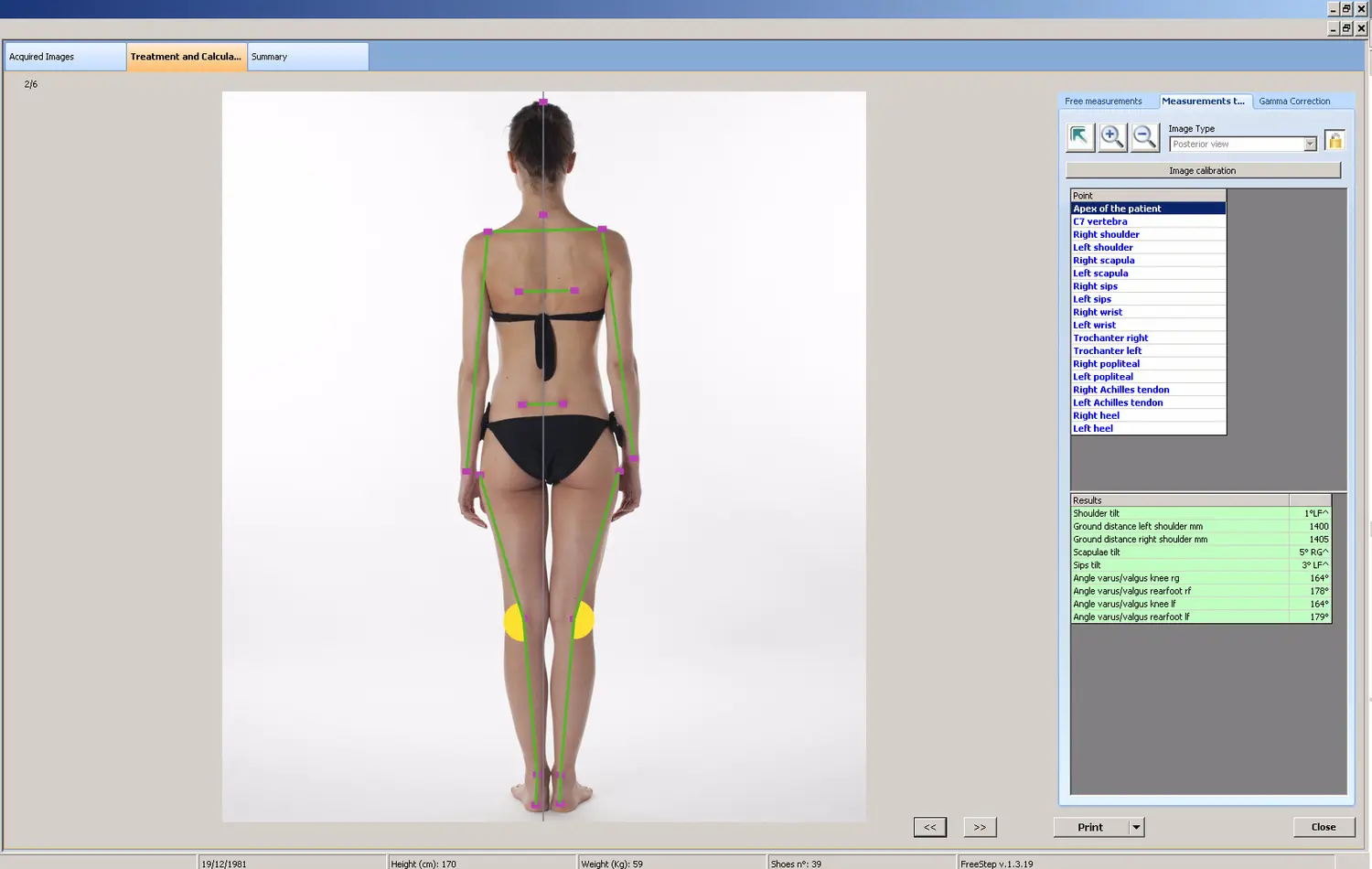Open the Image Type dropdown
The width and height of the screenshot is (1372, 869).
[1310, 145]
